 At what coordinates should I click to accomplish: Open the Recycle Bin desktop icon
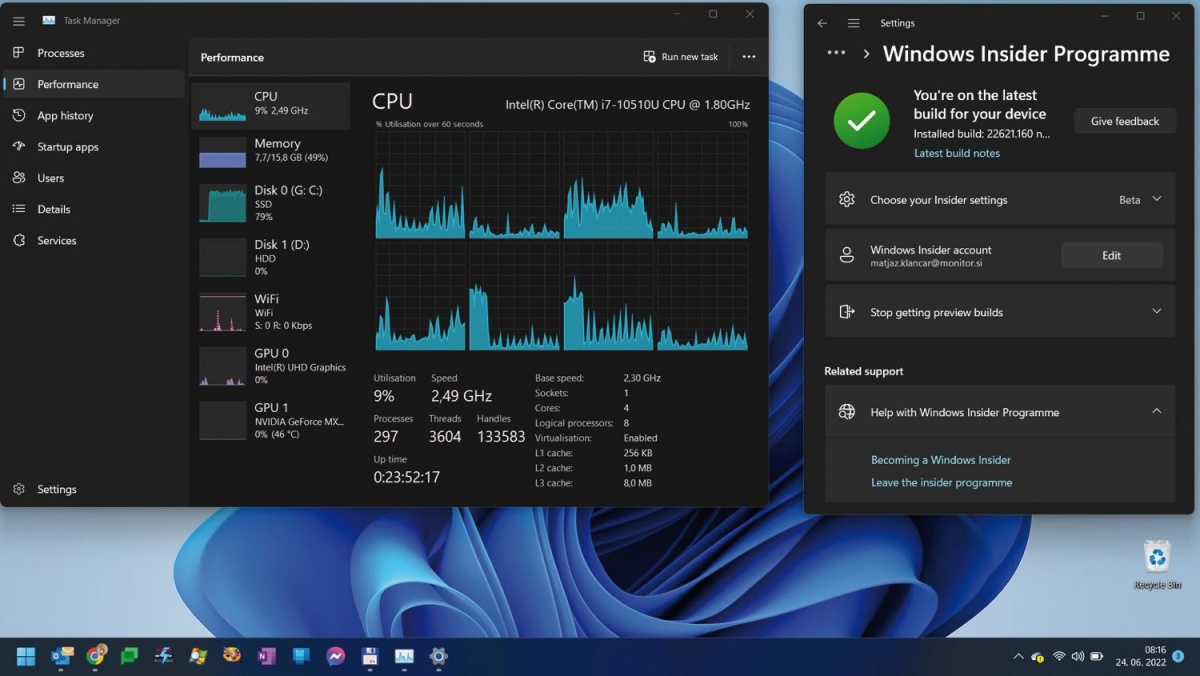pyautogui.click(x=1157, y=565)
